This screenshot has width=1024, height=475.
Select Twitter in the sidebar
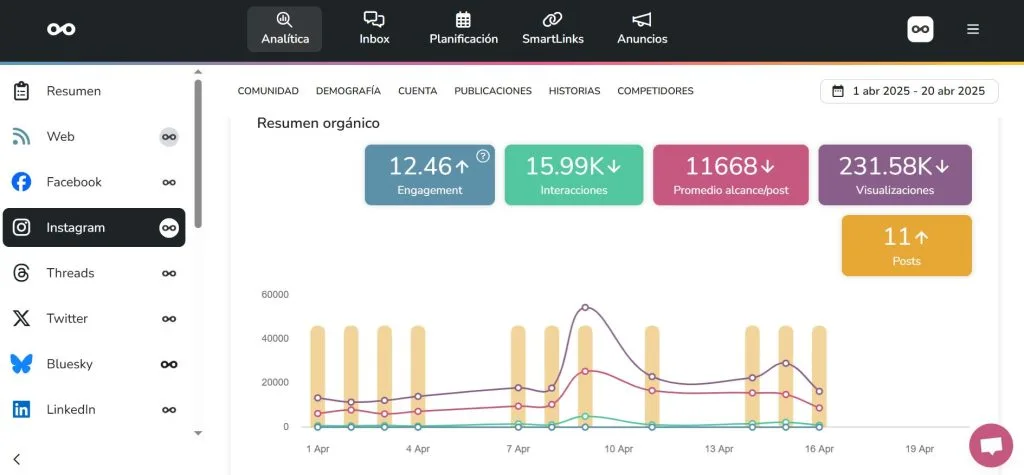[x=67, y=319]
